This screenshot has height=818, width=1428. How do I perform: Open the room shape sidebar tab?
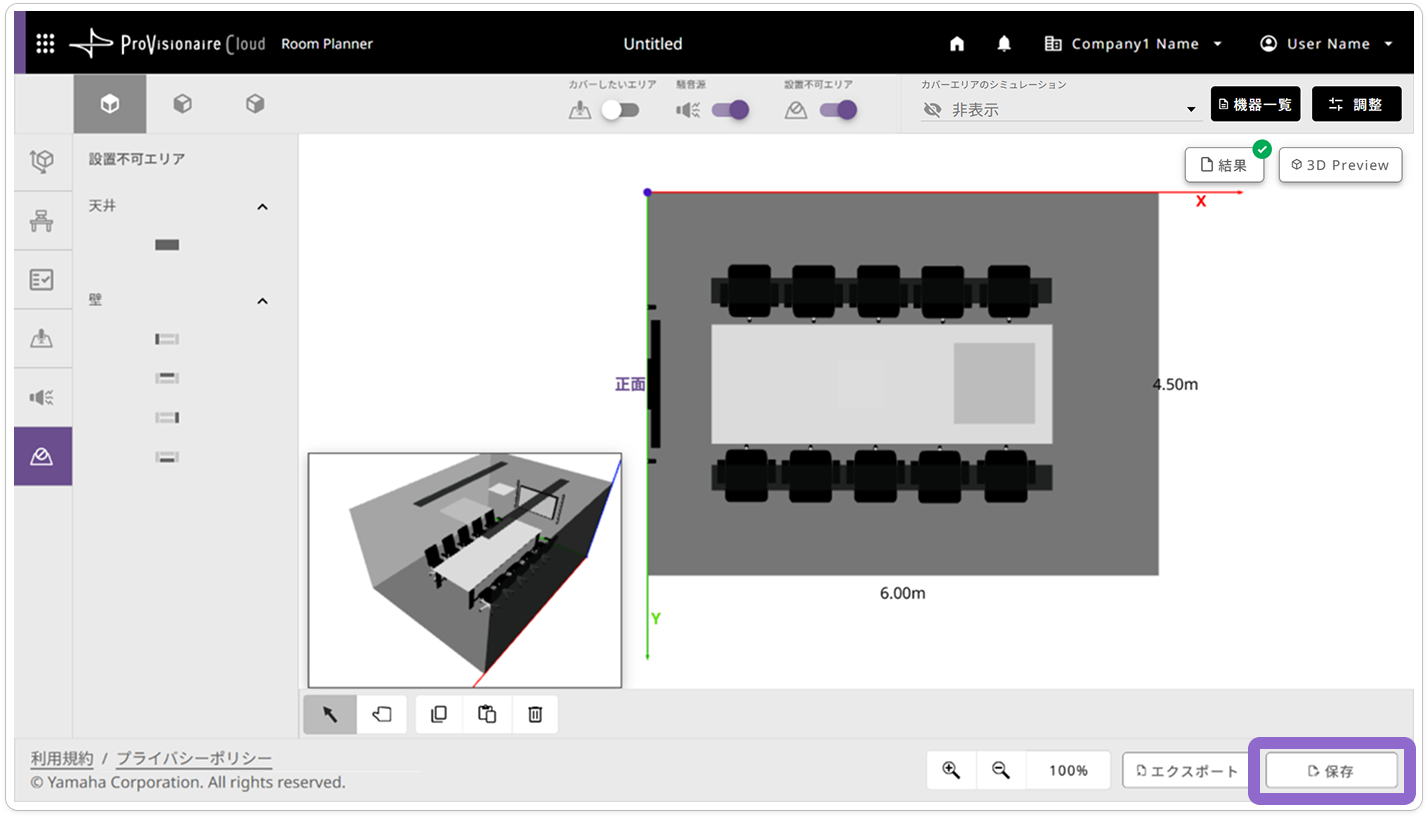(x=42, y=162)
